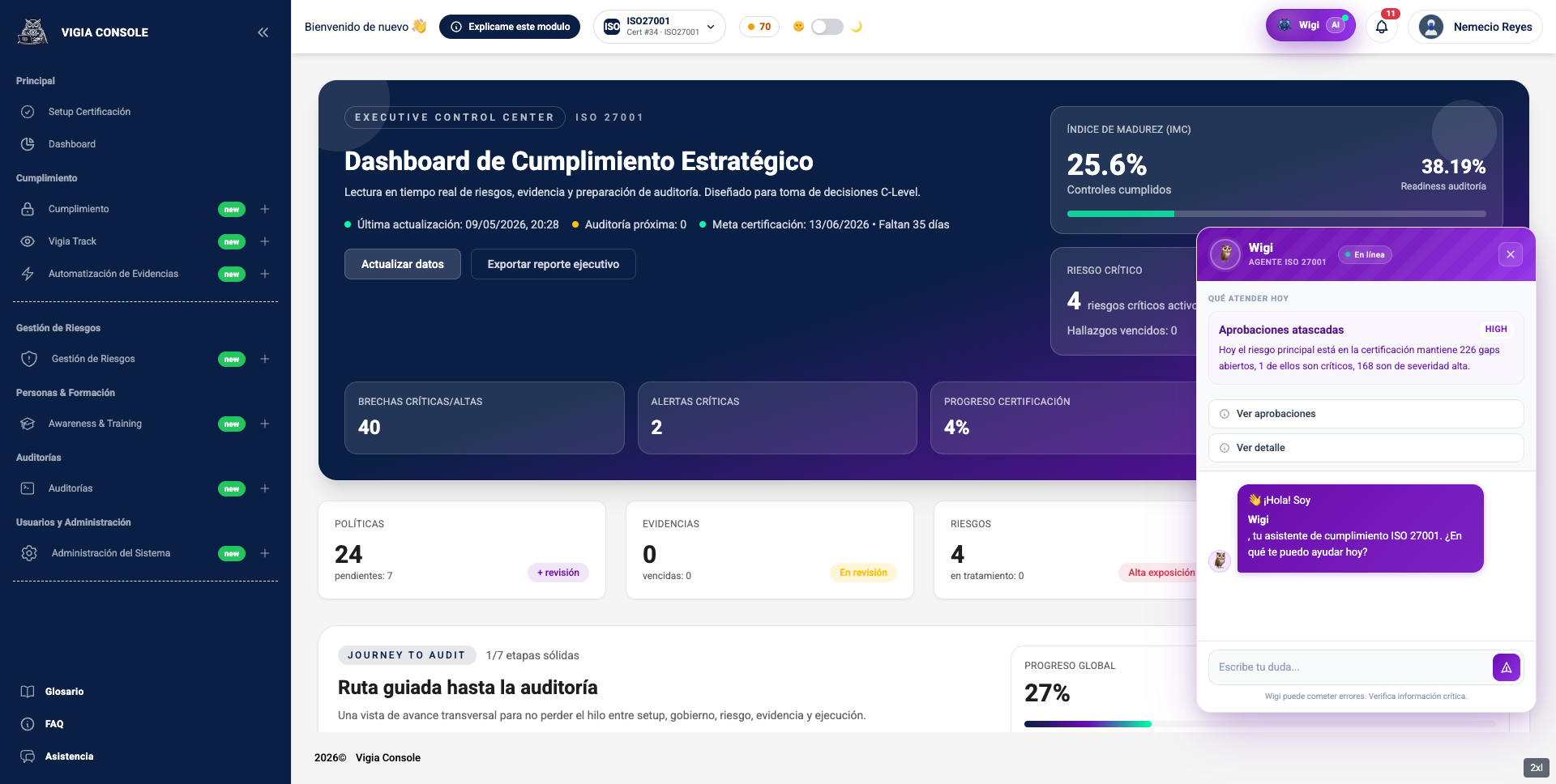Click the Wigi AI button in header

point(1310,25)
